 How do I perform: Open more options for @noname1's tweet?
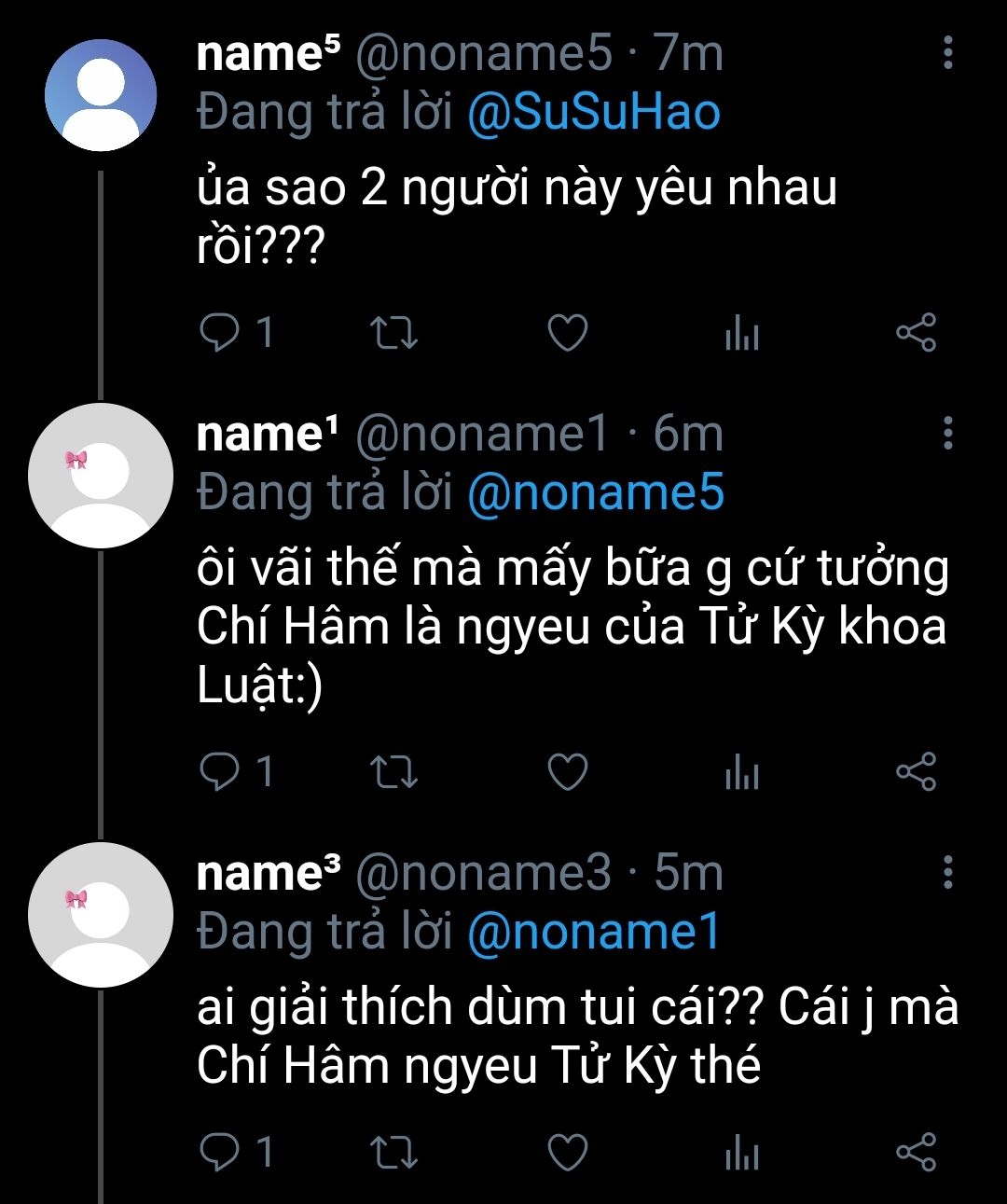[x=947, y=434]
